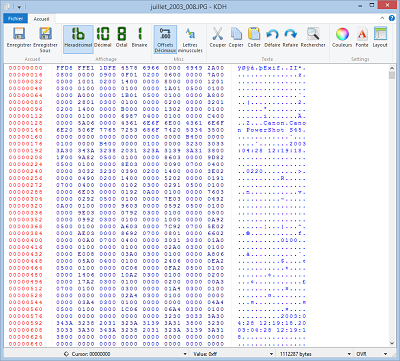Click the vertical scrollbar thumb
This screenshot has height=361, width=400.
click(392, 76)
